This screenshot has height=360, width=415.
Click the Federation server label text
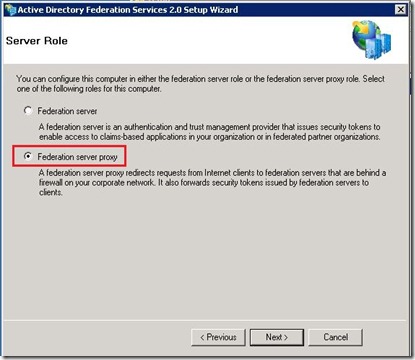(67, 111)
